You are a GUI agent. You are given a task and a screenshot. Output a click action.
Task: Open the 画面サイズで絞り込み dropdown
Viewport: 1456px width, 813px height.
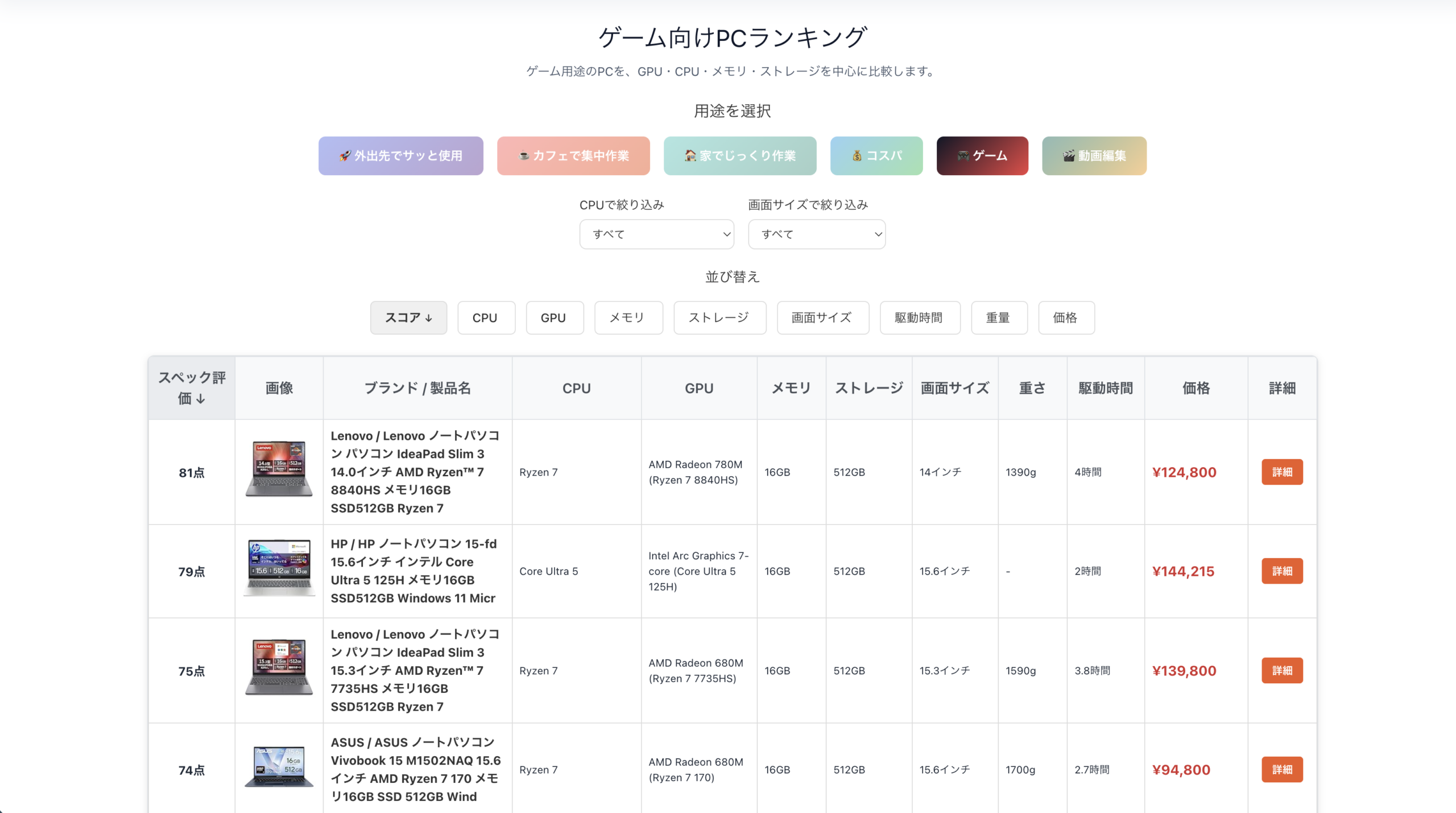pyautogui.click(x=816, y=234)
